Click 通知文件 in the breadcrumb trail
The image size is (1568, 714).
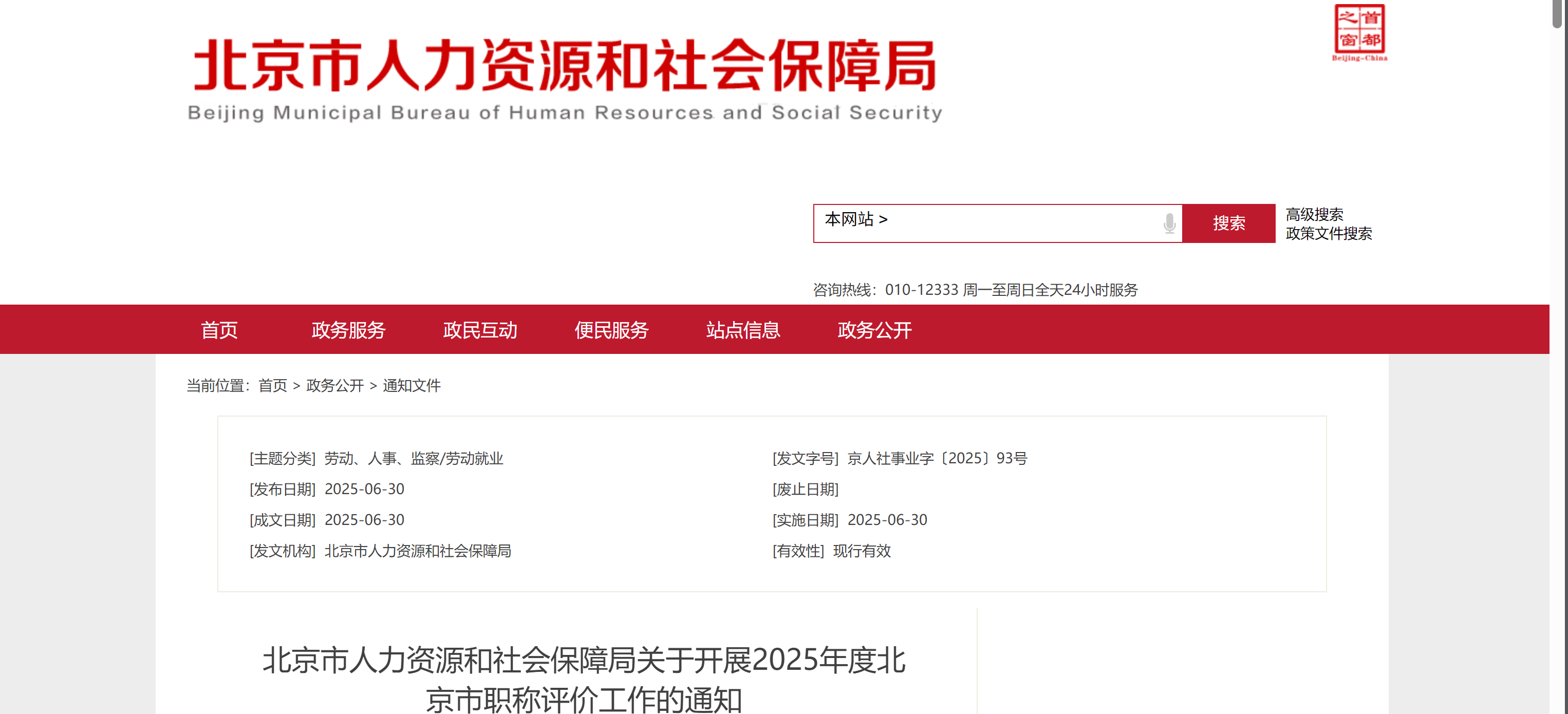tap(412, 385)
